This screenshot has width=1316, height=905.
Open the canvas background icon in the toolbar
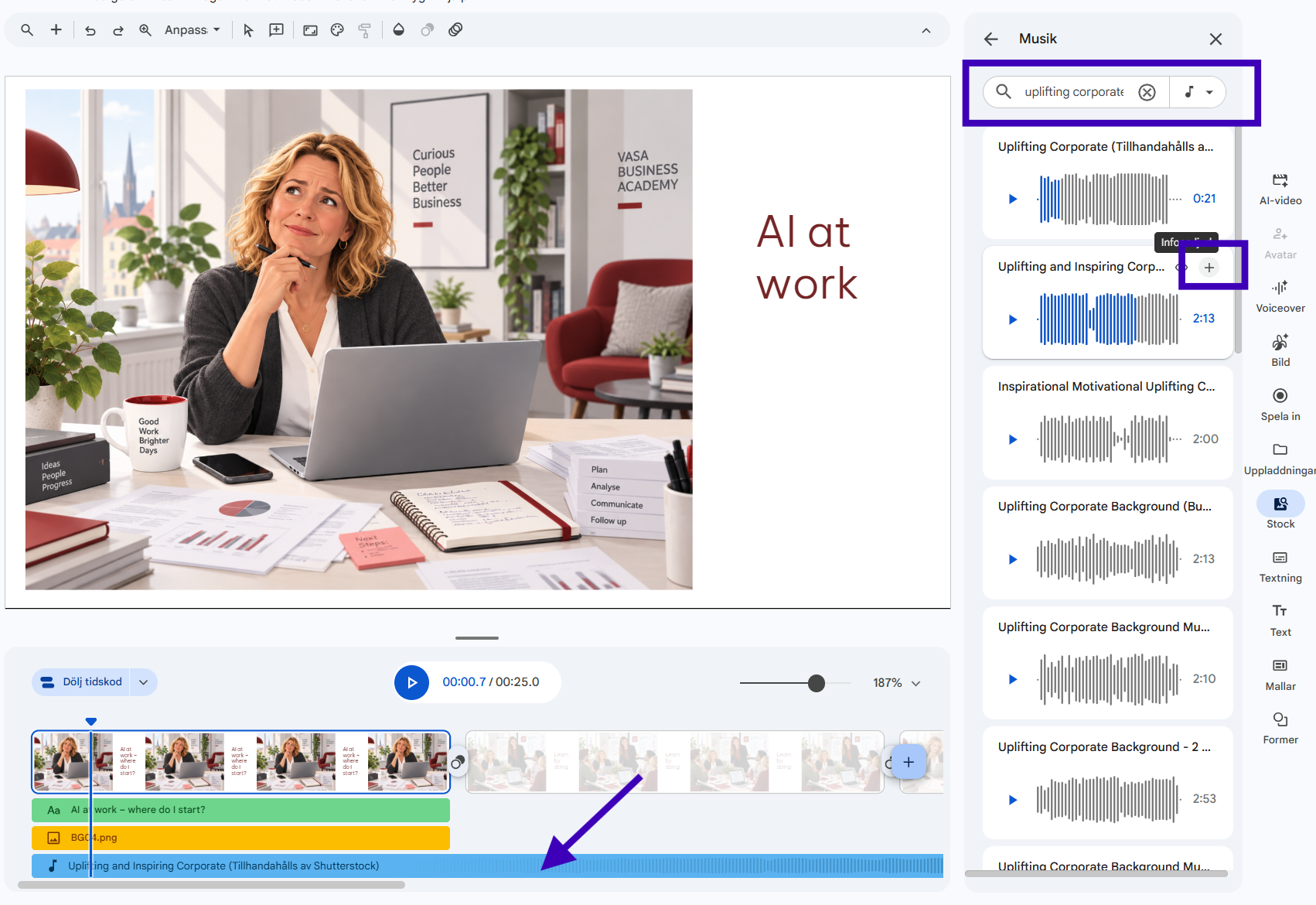click(x=310, y=30)
